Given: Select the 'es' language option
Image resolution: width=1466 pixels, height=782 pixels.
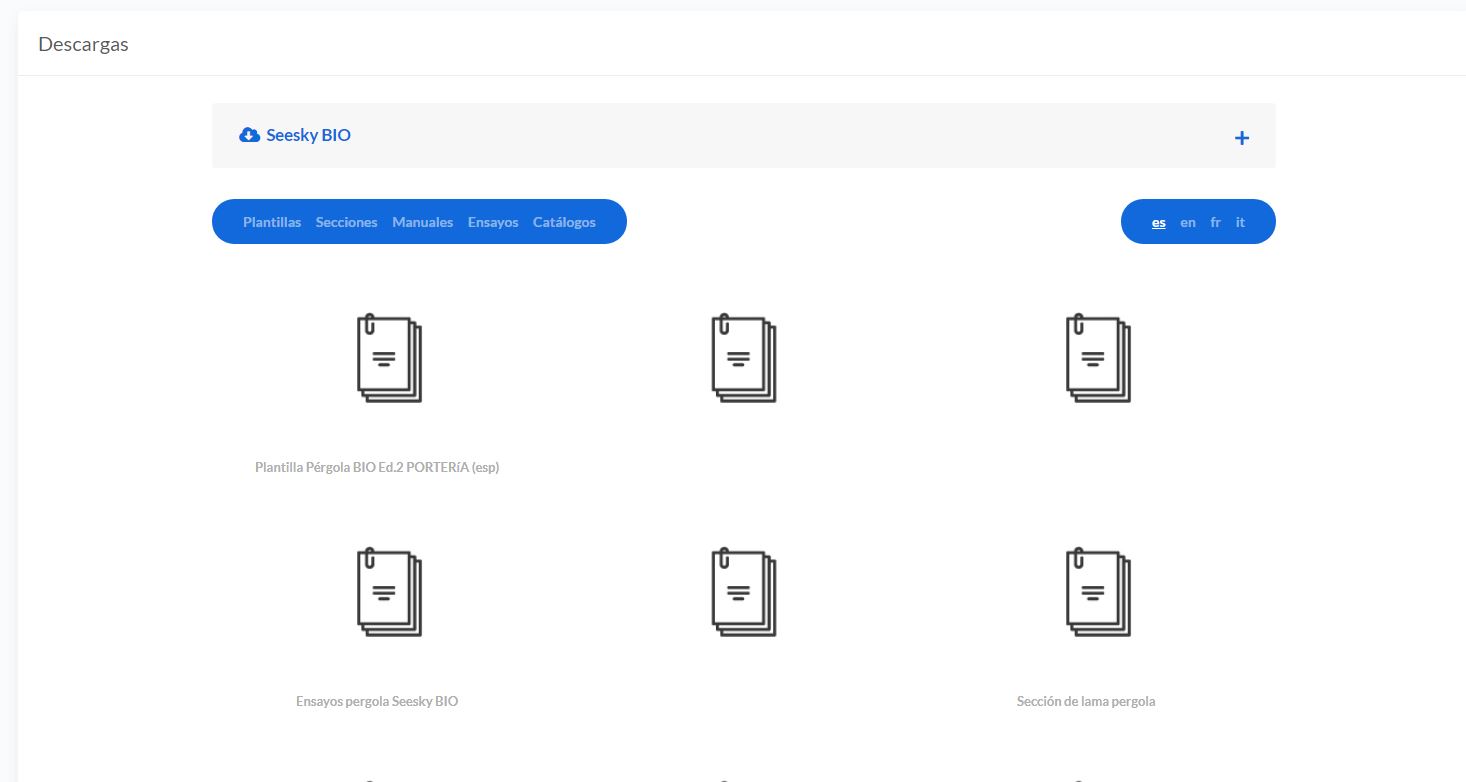Looking at the screenshot, I should click(x=1159, y=222).
